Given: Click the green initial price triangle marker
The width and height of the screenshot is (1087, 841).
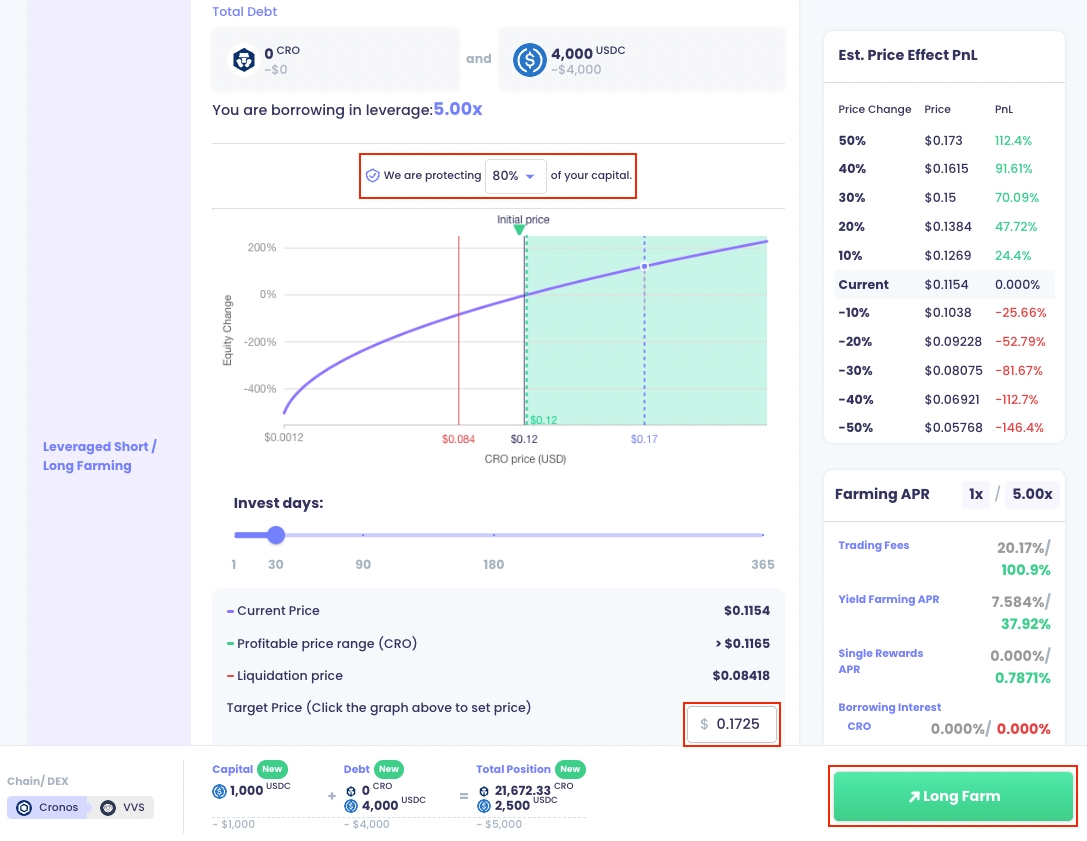Looking at the screenshot, I should 519,230.
